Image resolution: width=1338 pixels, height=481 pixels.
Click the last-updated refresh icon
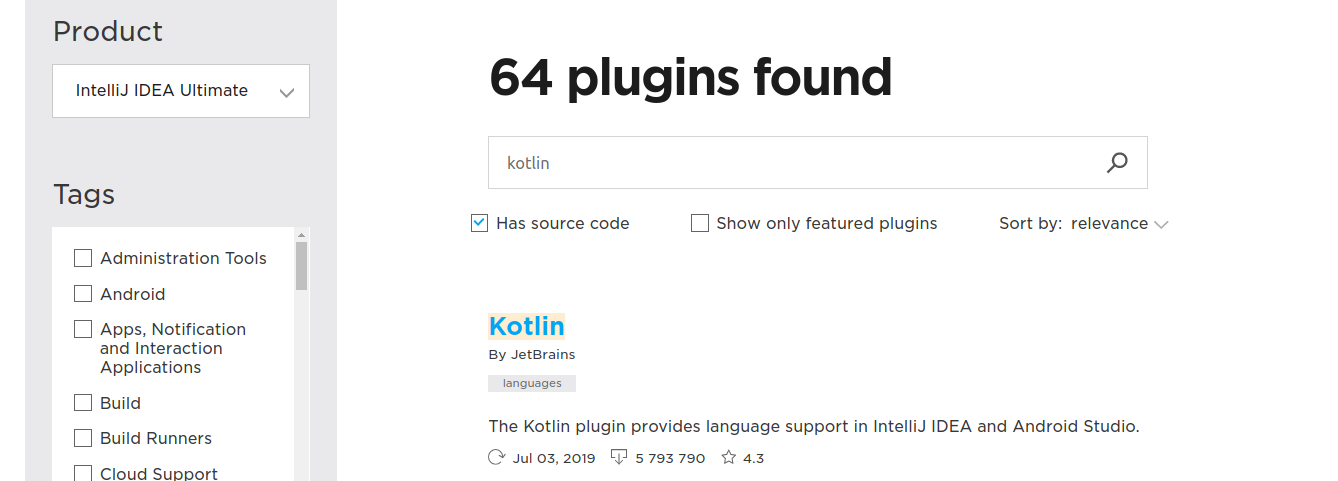click(496, 458)
